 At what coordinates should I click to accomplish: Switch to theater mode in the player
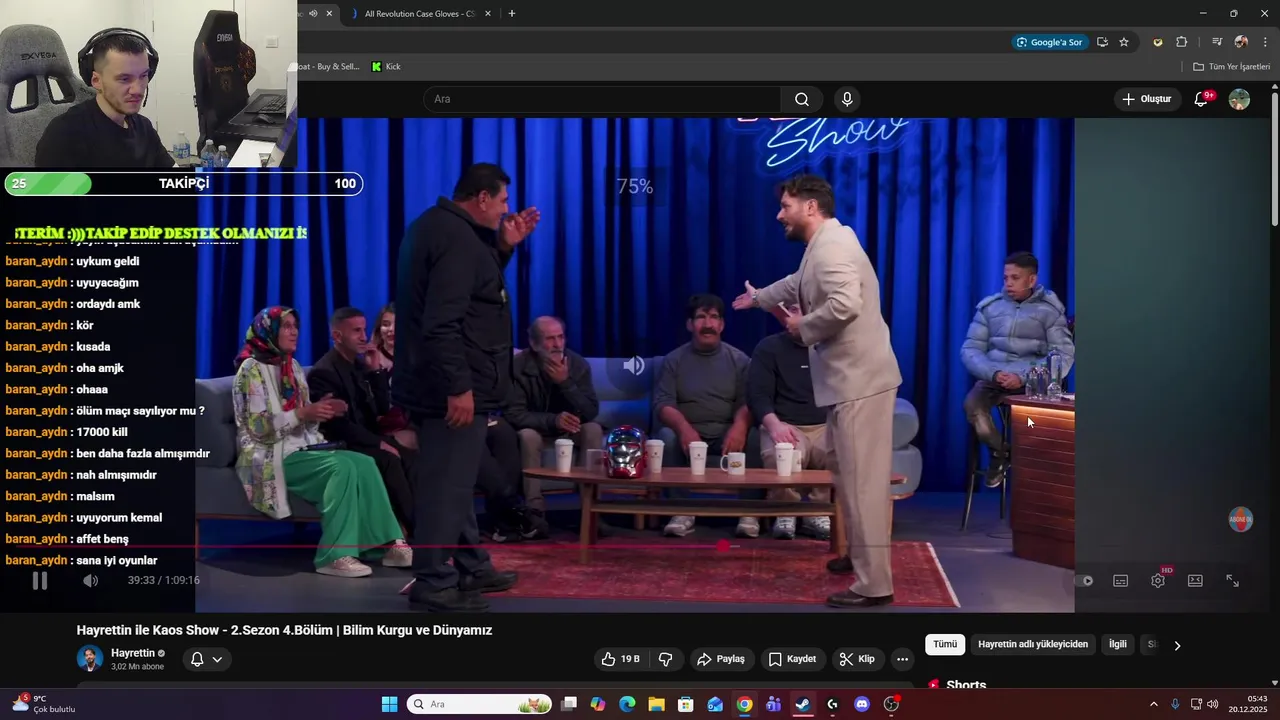pos(1195,581)
